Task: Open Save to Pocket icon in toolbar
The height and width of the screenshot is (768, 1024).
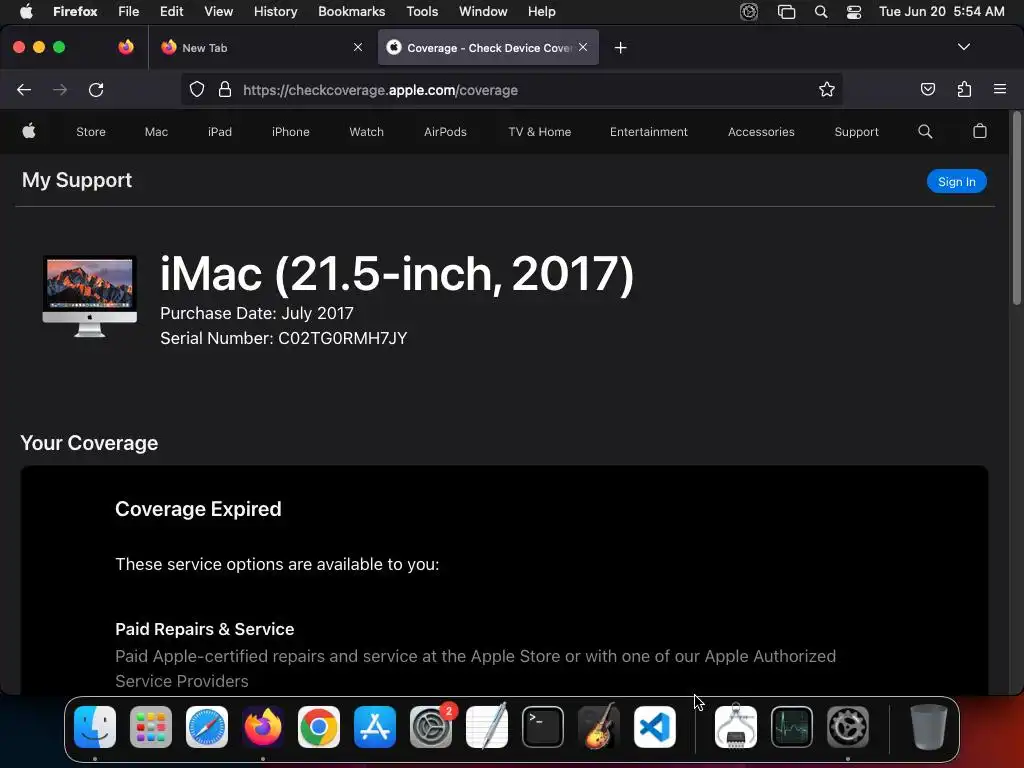Action: tap(927, 89)
